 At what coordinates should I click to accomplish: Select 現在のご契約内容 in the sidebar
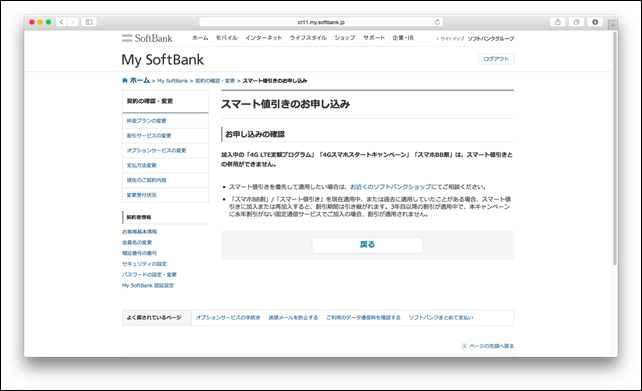165,180
